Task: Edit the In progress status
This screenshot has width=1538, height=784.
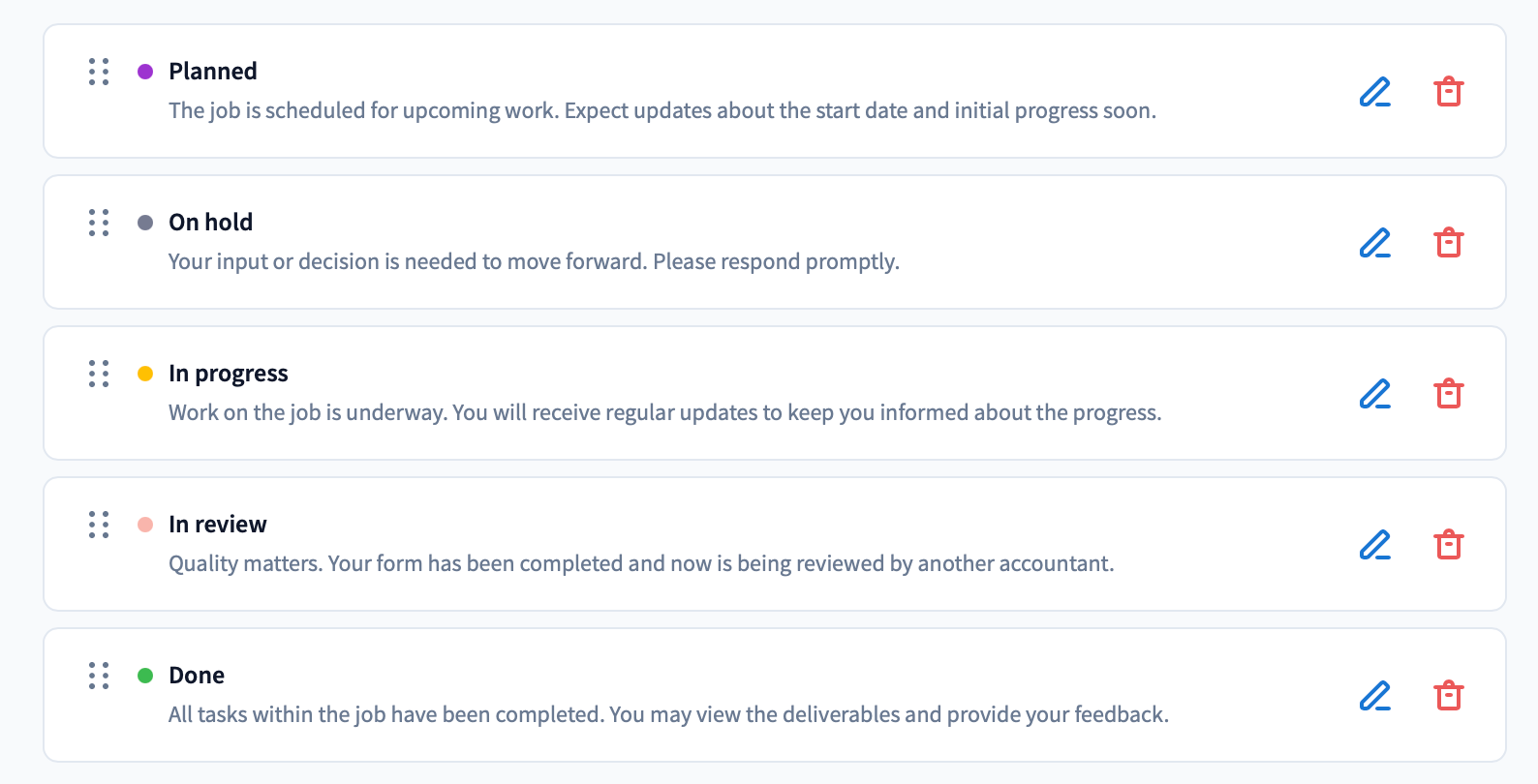Action: click(x=1374, y=394)
